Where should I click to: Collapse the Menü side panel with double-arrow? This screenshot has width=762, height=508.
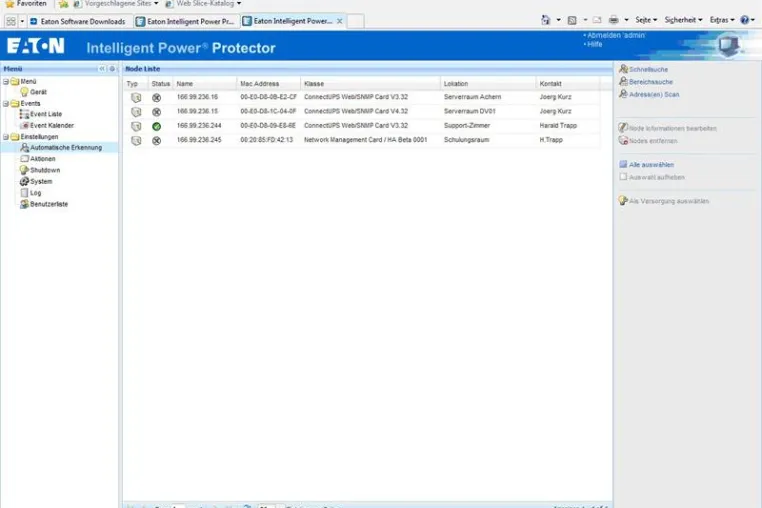[x=102, y=69]
